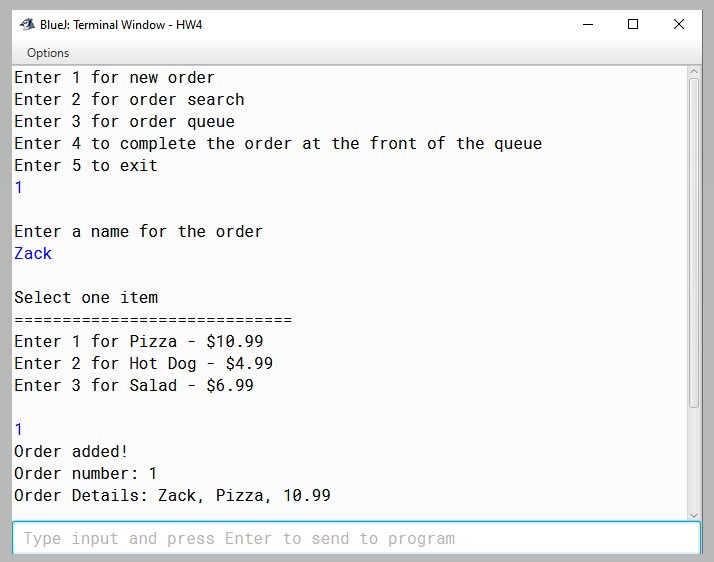Click the blue Zack input text
714x562 pixels.
(x=33, y=253)
